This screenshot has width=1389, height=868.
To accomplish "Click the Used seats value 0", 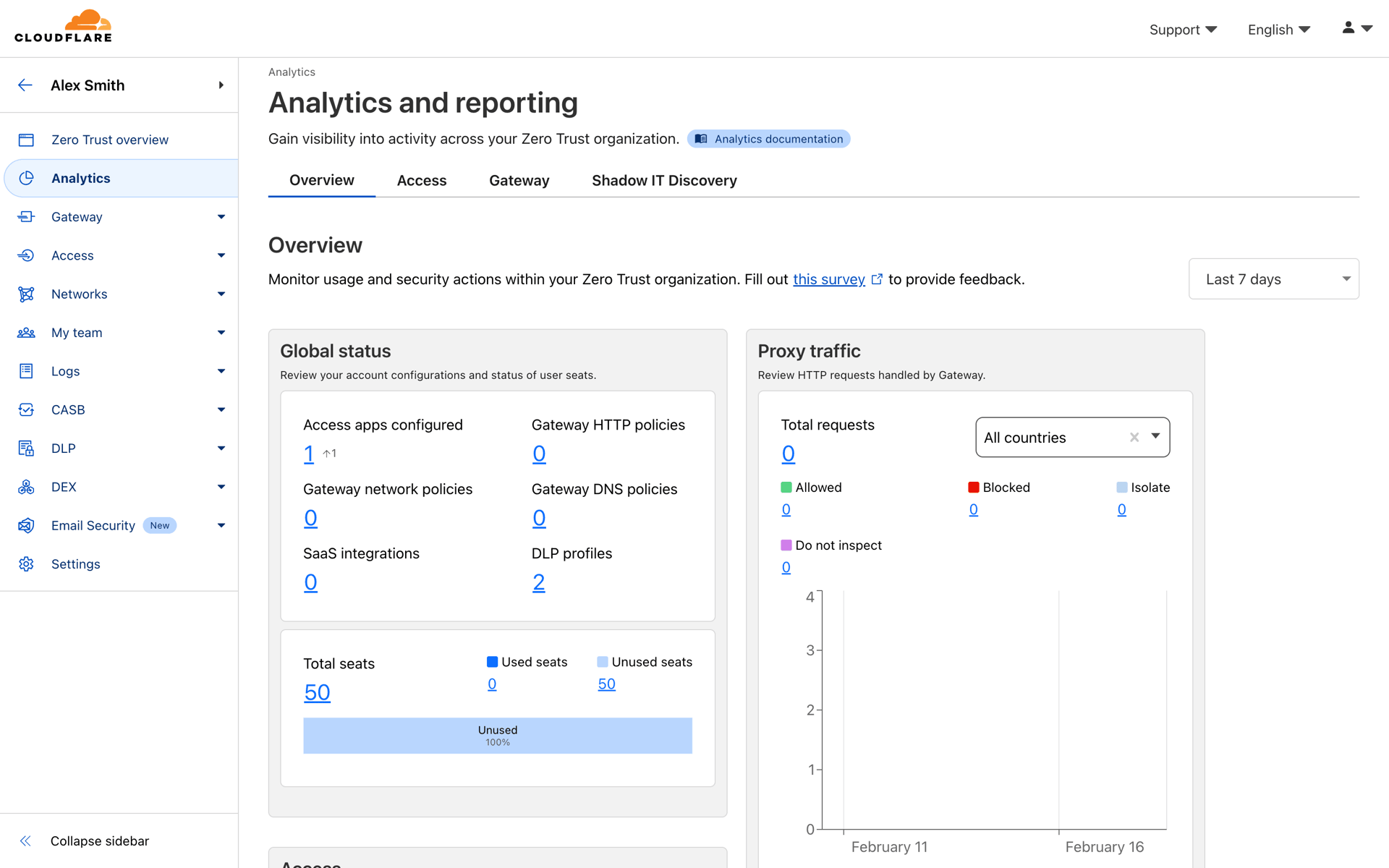I will pos(492,684).
